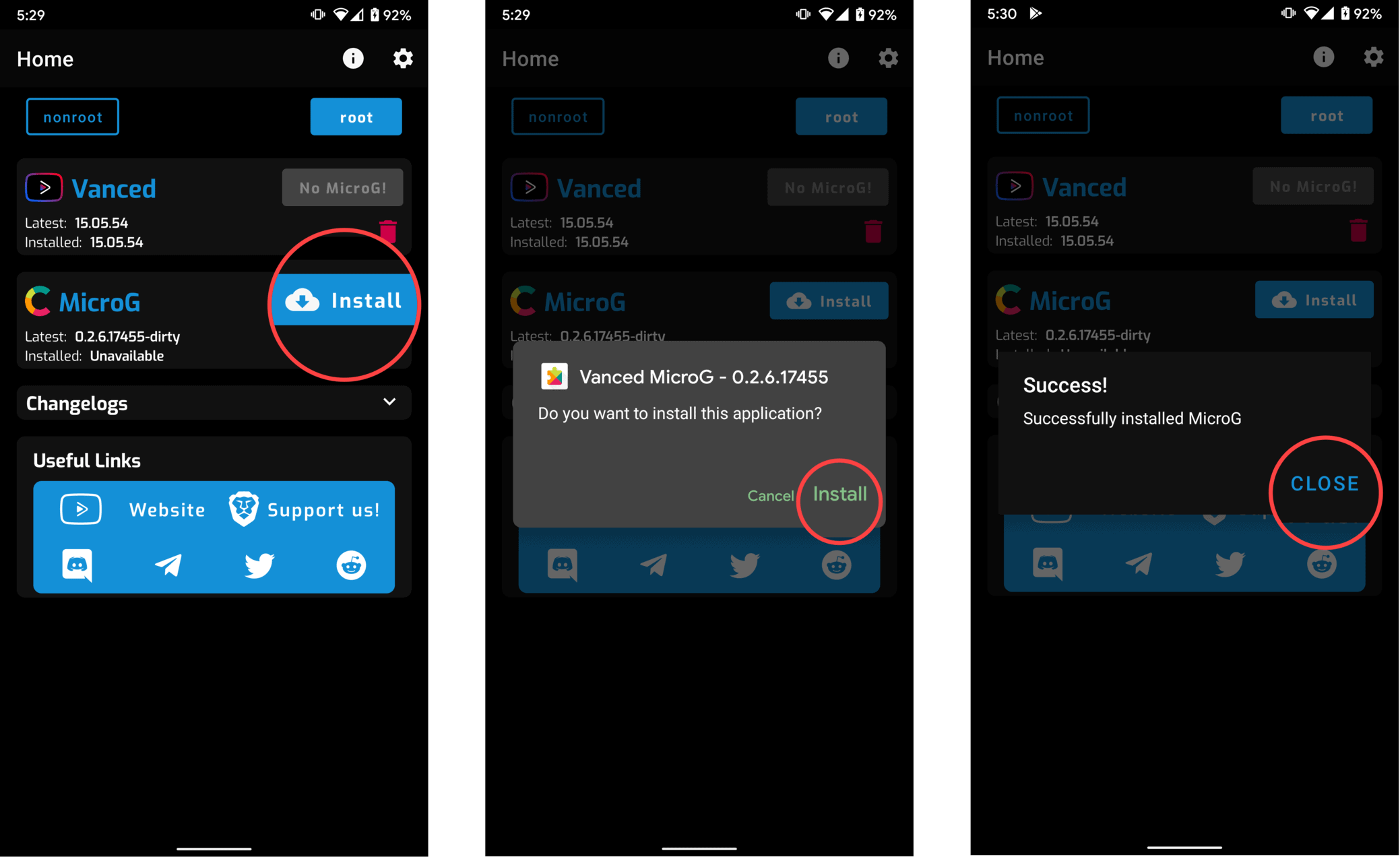Screen dimensions: 1400x859
Task: Click the Vanced app icon
Action: tap(43, 187)
